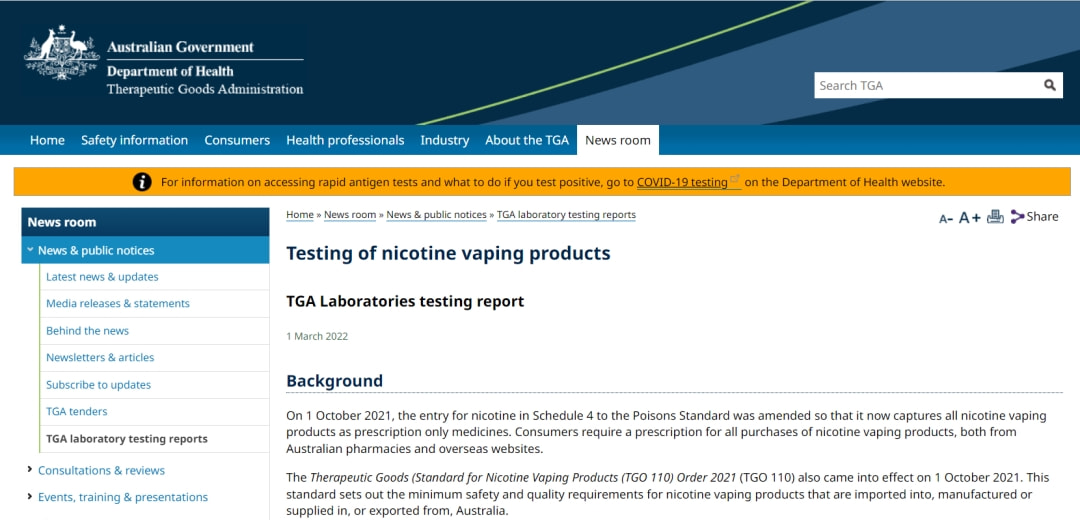Image resolution: width=1080 pixels, height=520 pixels.
Task: Click TGA laboratory testing reports breadcrumb
Action: point(566,215)
